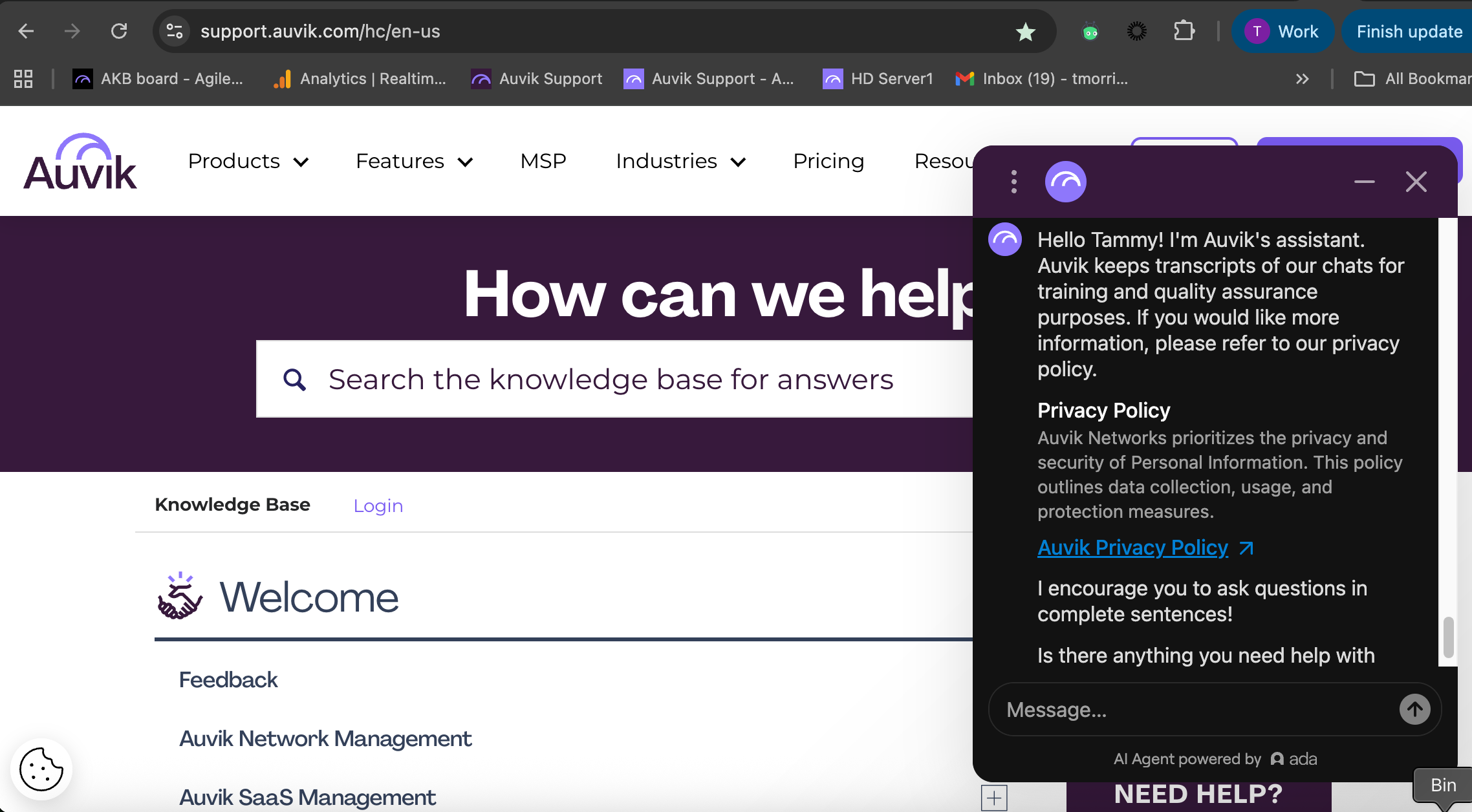Click the chat conversation scrollbar thumb
Image resolution: width=1472 pixels, height=812 pixels.
pyautogui.click(x=1449, y=637)
